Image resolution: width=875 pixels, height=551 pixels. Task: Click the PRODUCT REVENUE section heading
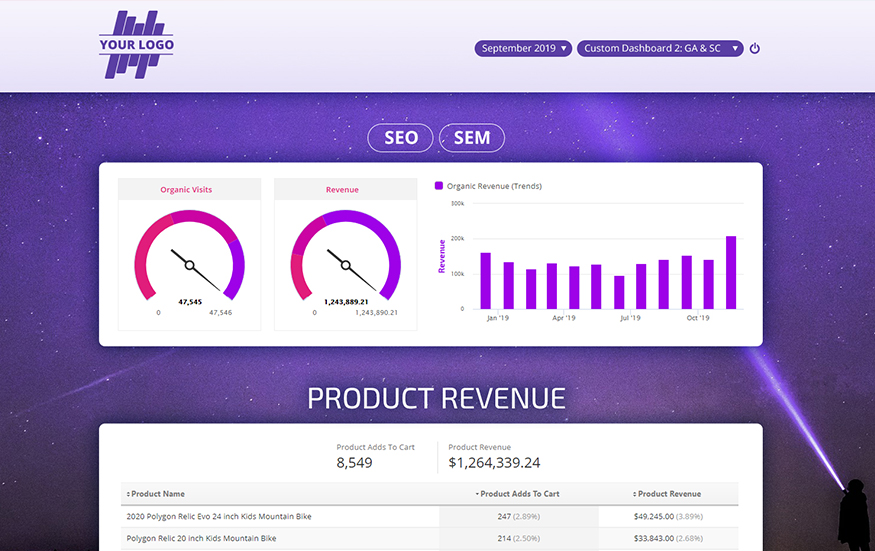(436, 398)
